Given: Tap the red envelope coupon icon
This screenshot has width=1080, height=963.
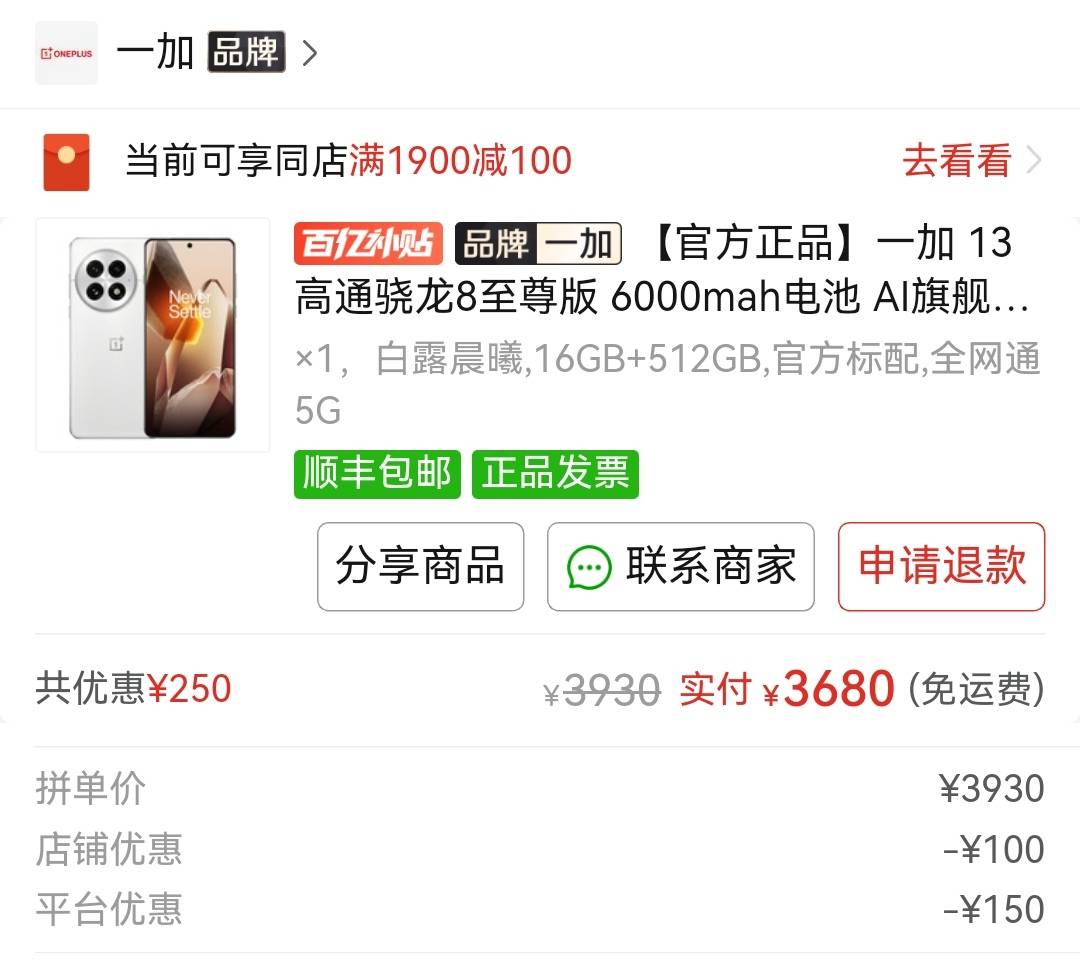Looking at the screenshot, I should (x=66, y=162).
